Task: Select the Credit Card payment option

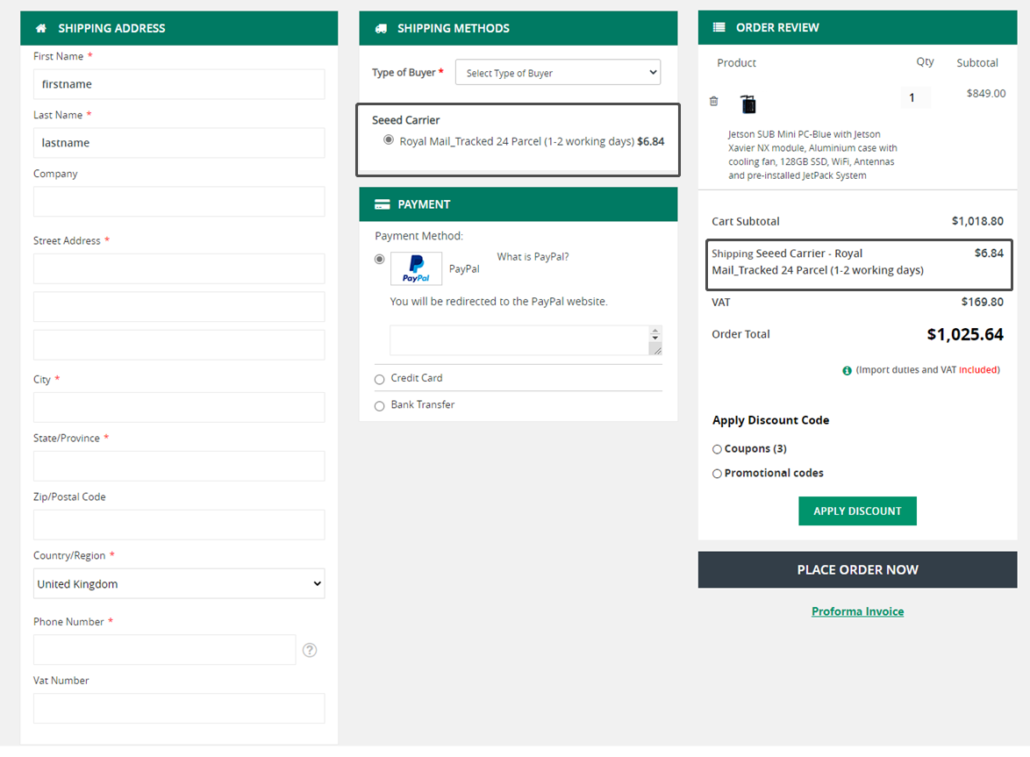Action: point(379,379)
